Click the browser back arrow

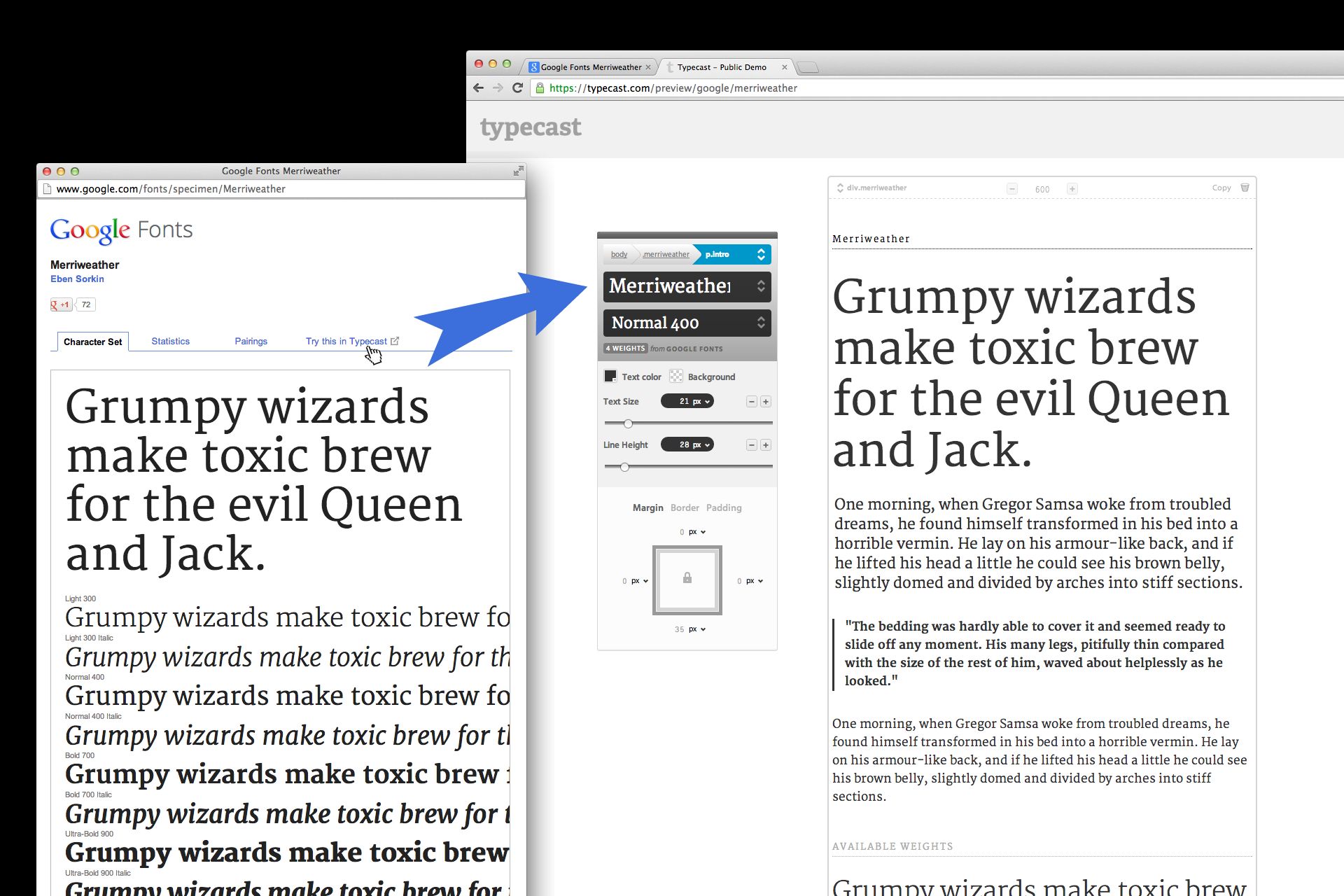479,88
